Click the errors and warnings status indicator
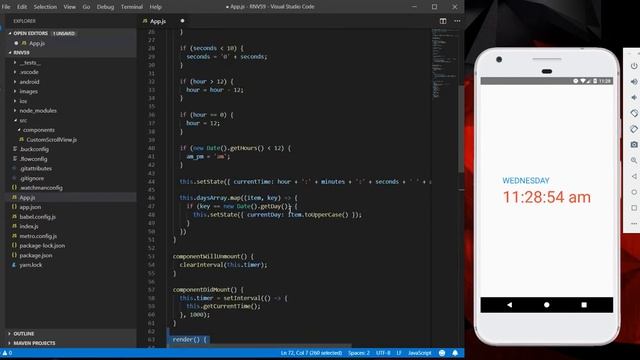Viewport: 640px width, 360px height. [7, 353]
